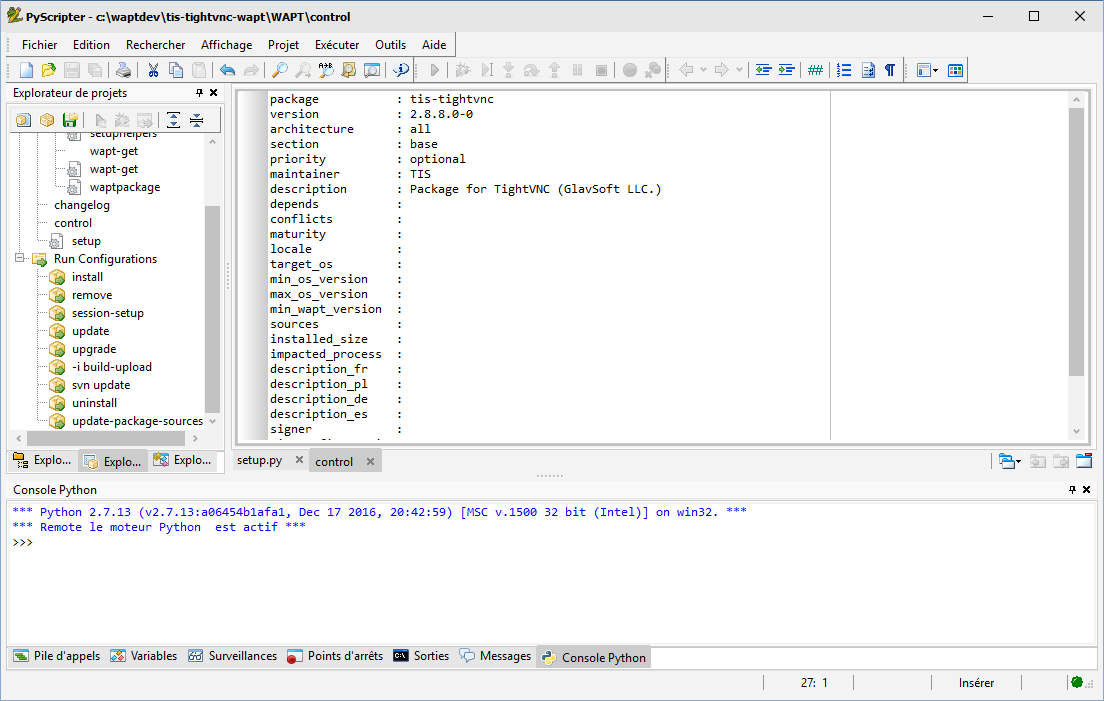Select the changelog project item
This screenshot has width=1104, height=701.
coord(82,205)
